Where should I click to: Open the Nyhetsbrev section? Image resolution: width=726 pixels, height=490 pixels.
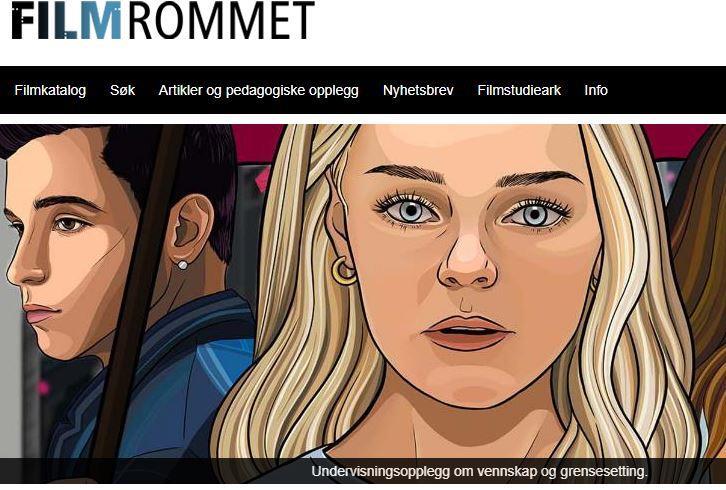pos(418,90)
